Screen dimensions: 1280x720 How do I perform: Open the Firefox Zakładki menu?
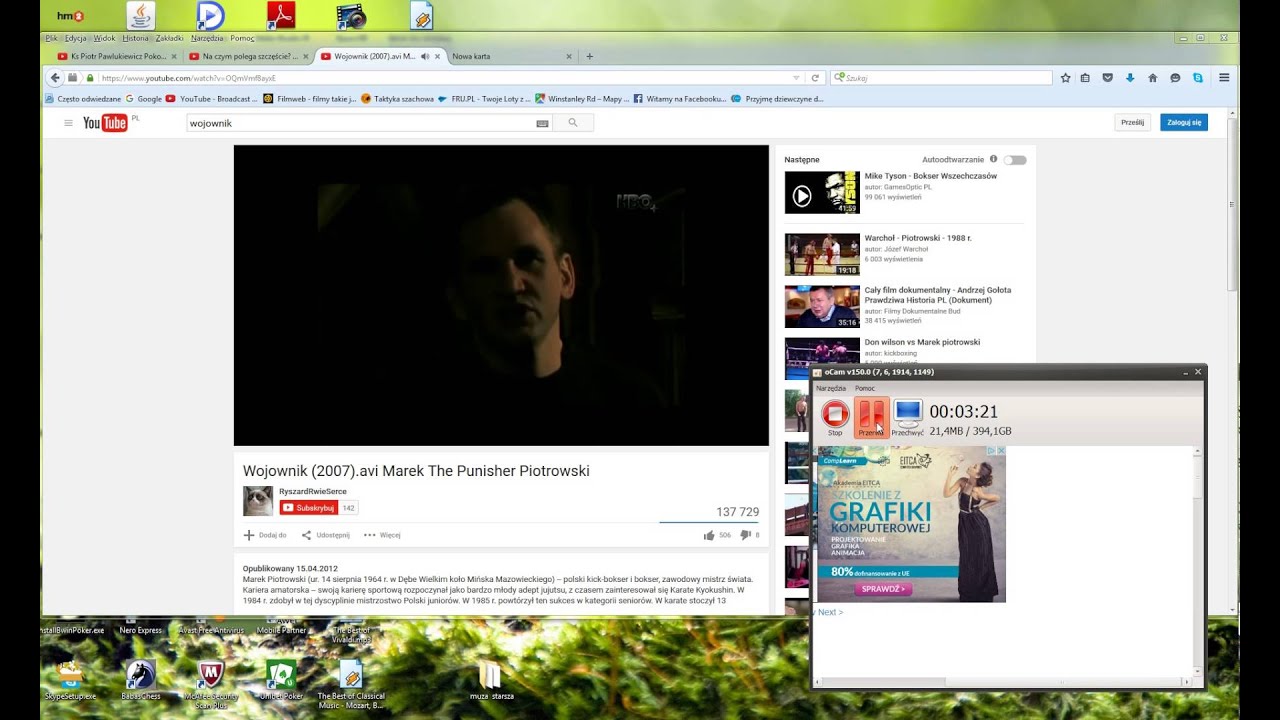[x=170, y=38]
